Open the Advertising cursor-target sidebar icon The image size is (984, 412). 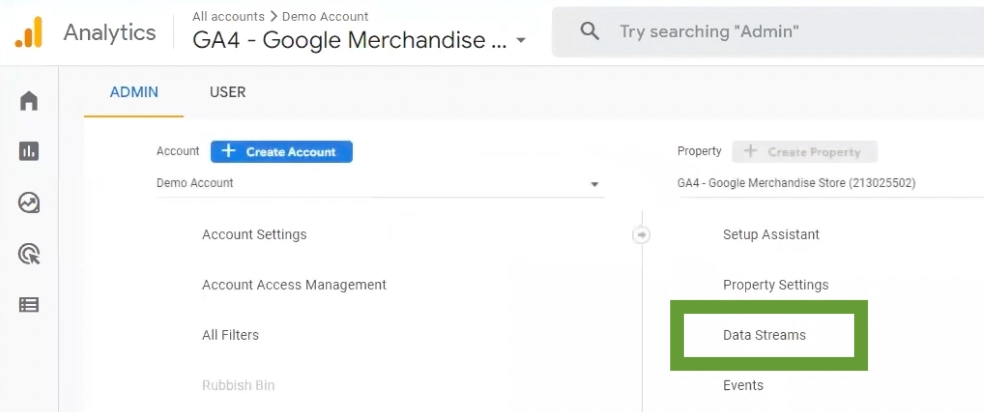coord(29,254)
